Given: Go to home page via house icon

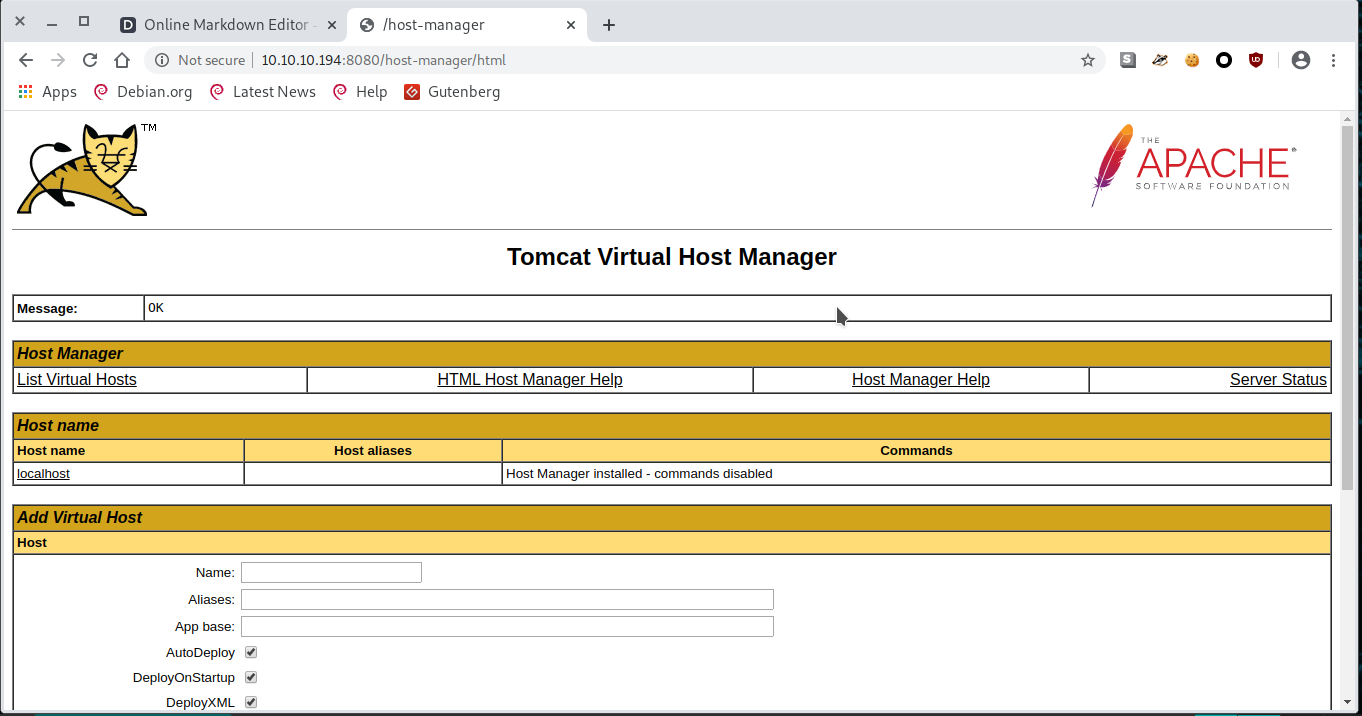Looking at the screenshot, I should pos(122,60).
